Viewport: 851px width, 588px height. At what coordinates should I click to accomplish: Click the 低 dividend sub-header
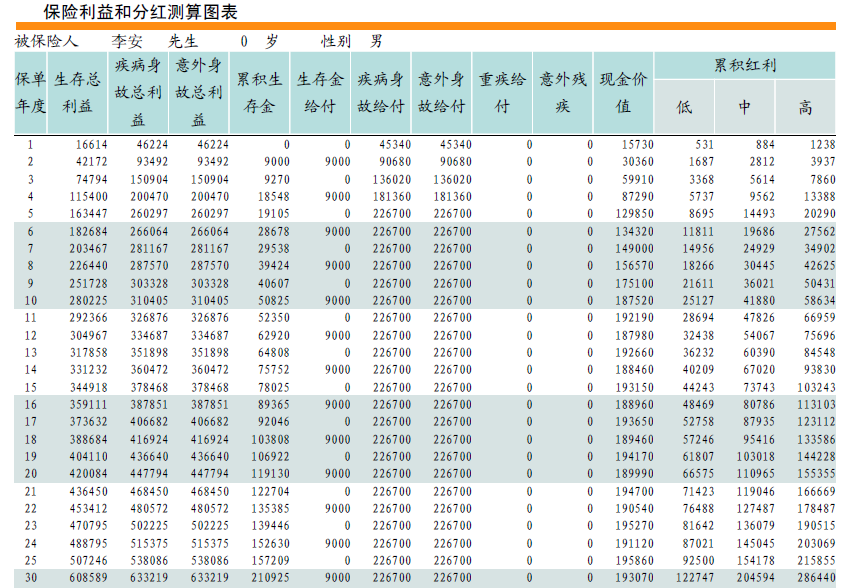tap(684, 107)
